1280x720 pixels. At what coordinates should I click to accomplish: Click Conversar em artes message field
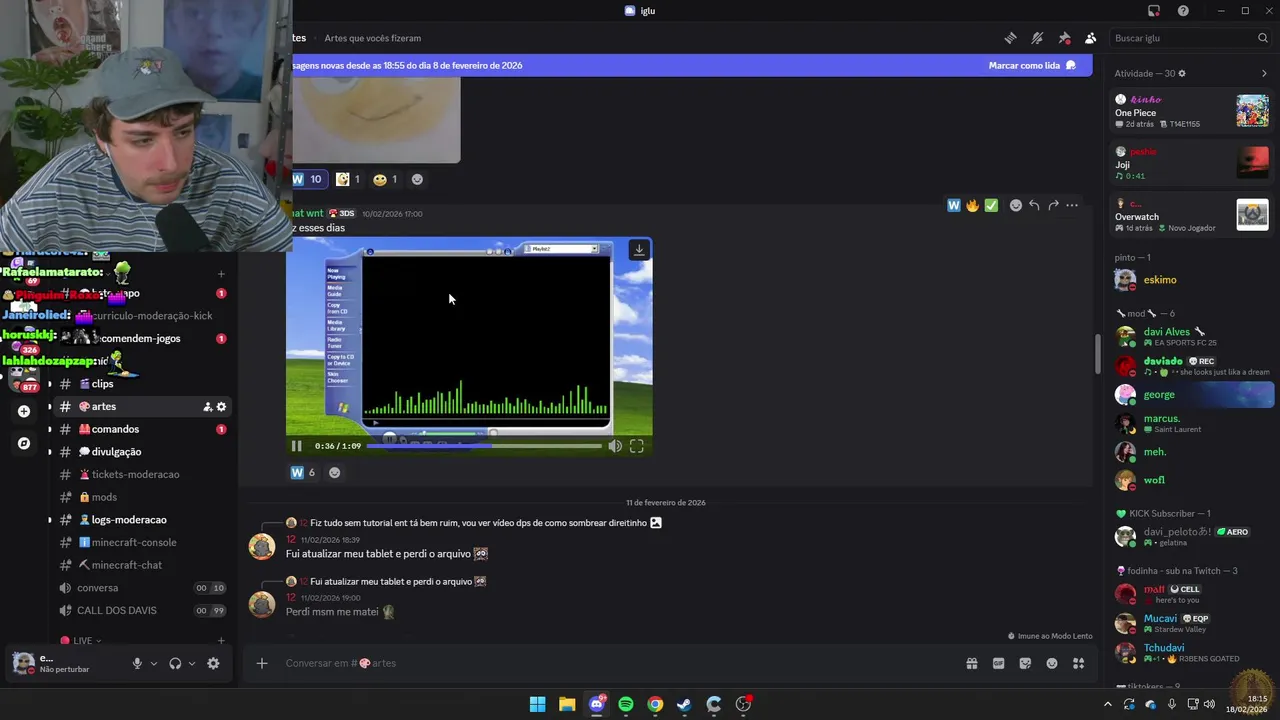pyautogui.click(x=618, y=663)
